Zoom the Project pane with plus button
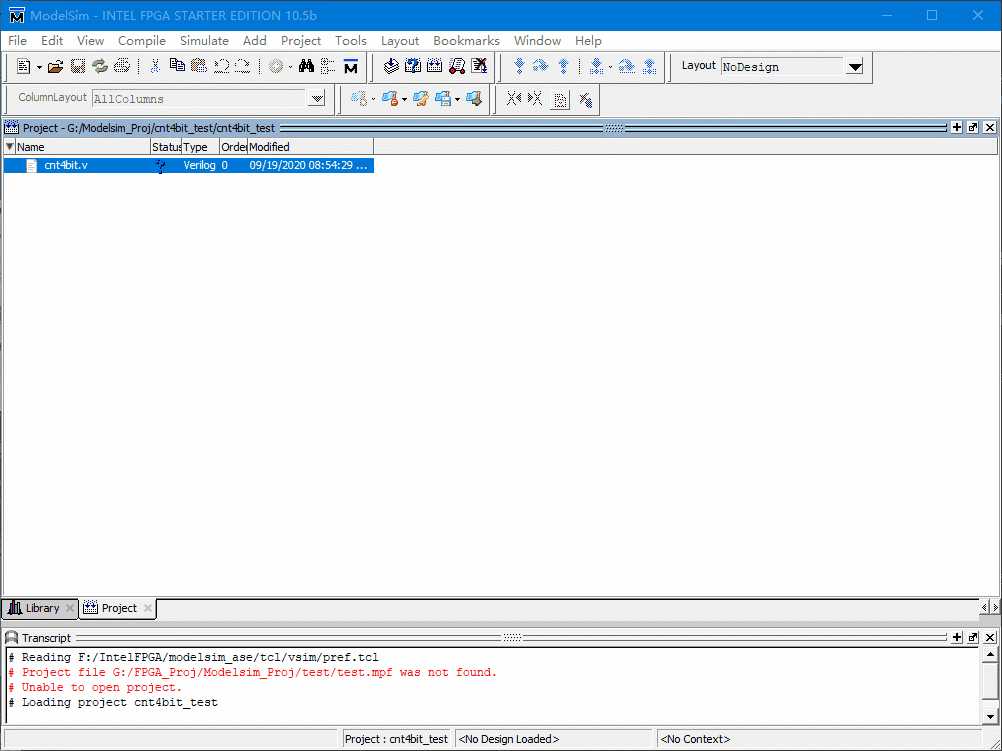Image resolution: width=1002 pixels, height=751 pixels. click(957, 127)
